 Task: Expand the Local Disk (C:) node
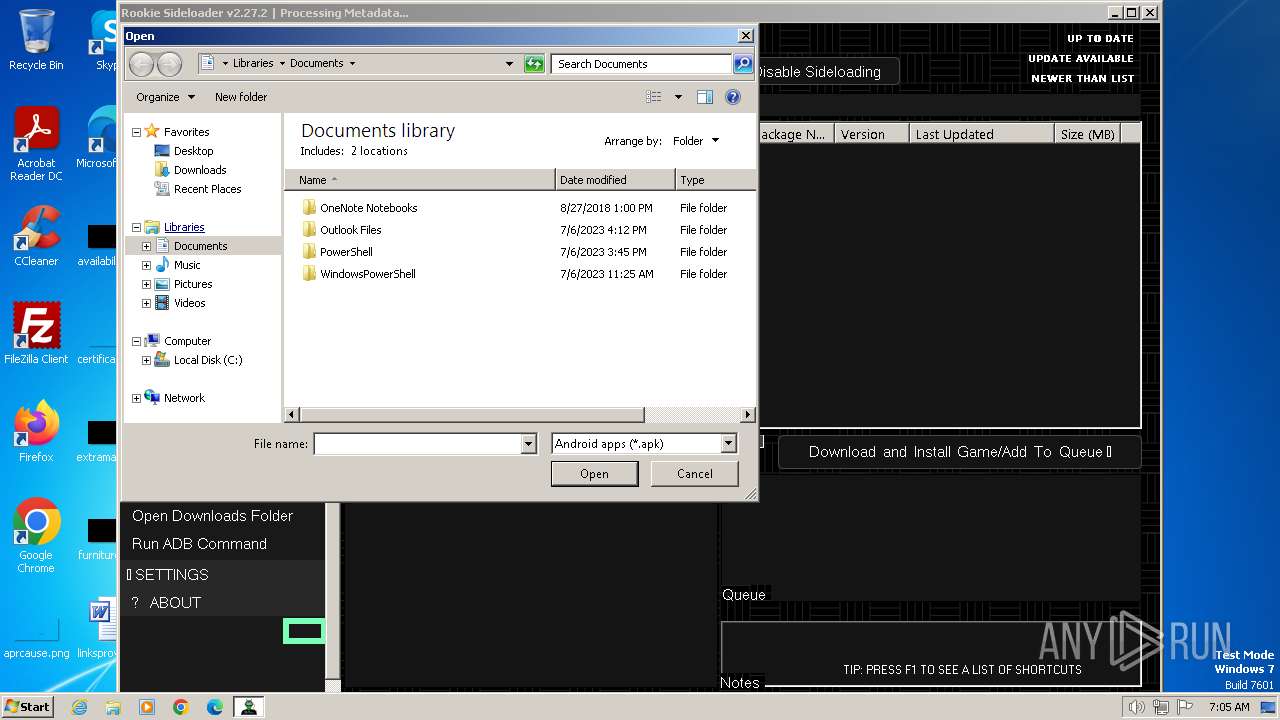(147, 360)
